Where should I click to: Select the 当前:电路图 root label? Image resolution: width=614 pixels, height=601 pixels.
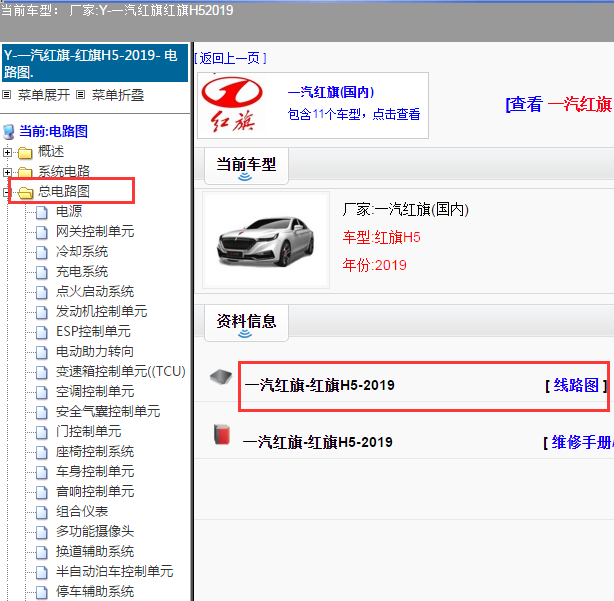53,132
